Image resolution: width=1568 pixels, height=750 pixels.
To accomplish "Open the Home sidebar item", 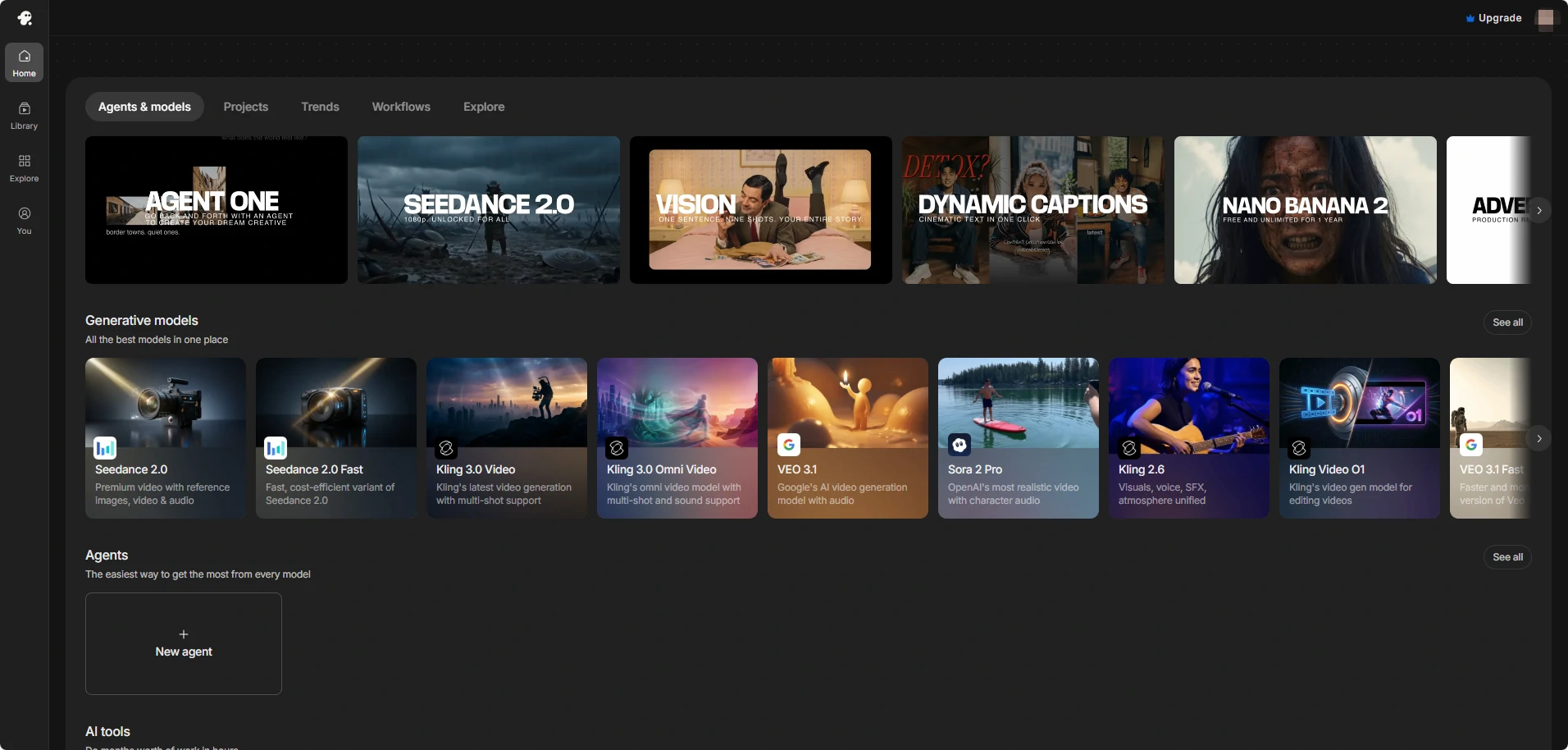I will (x=25, y=62).
